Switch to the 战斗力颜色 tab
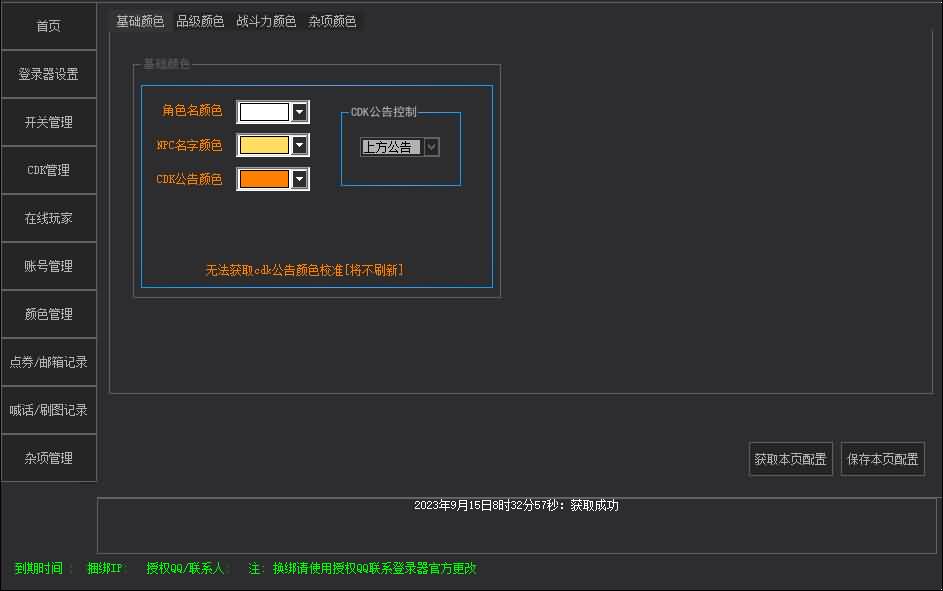 point(266,20)
